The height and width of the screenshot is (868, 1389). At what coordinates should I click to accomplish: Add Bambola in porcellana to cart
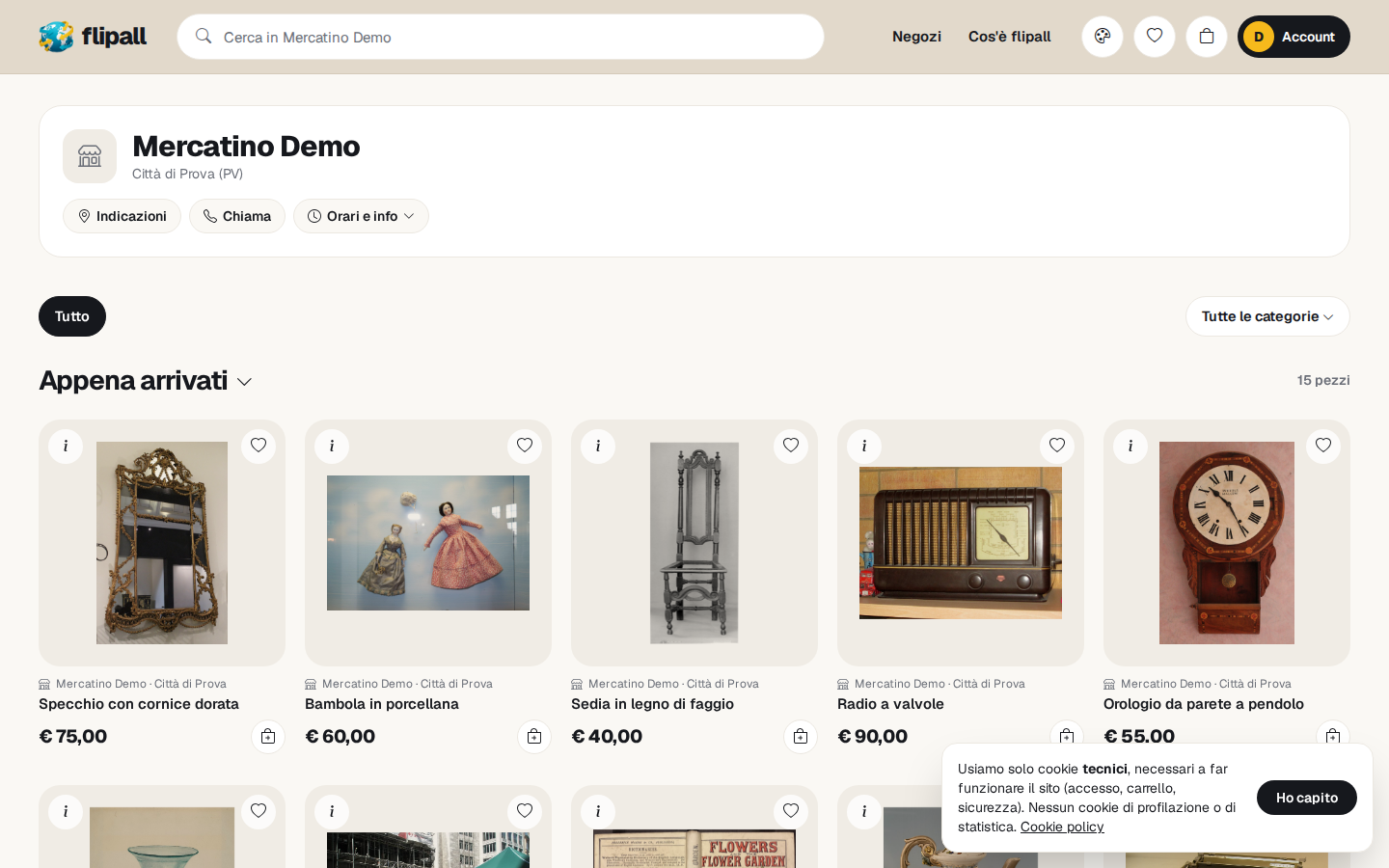(x=534, y=737)
